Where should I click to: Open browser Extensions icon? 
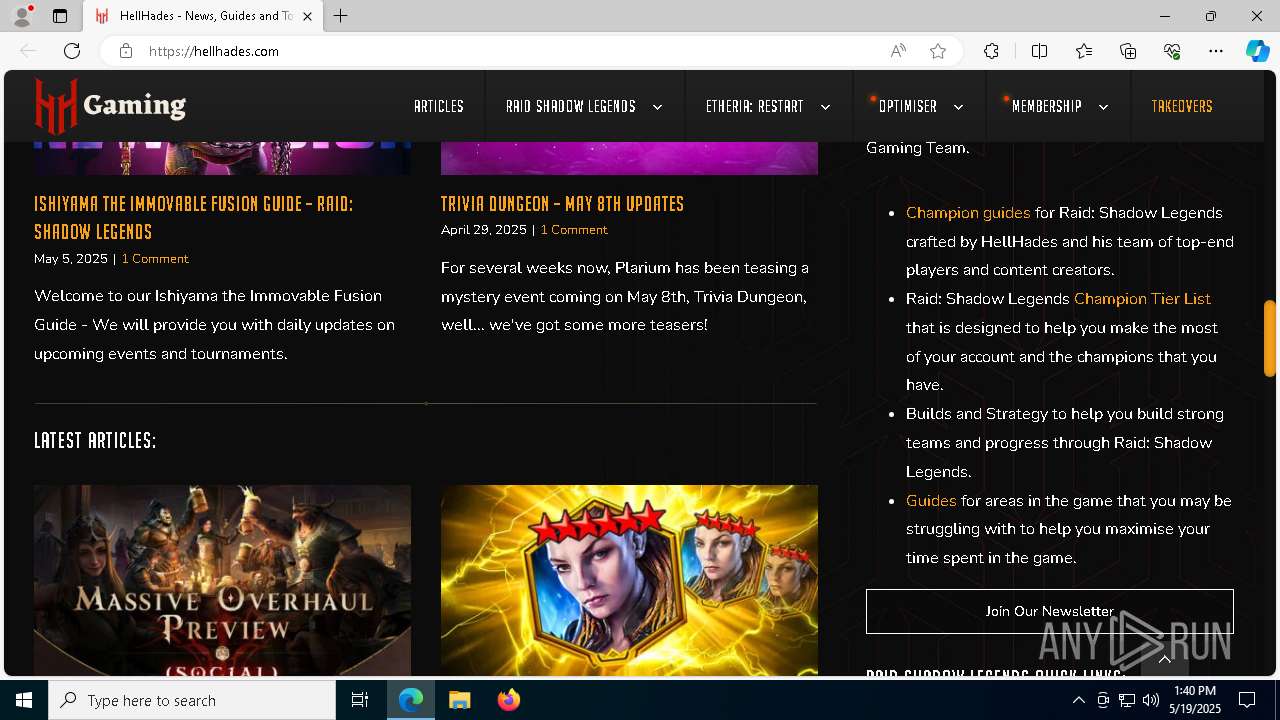(991, 51)
